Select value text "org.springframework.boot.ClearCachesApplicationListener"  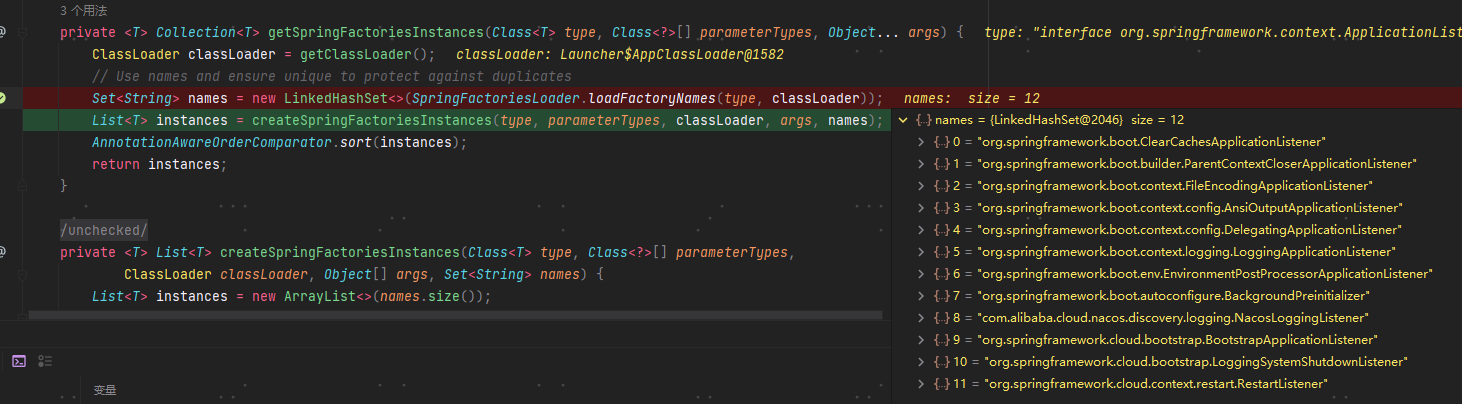(x=1151, y=142)
